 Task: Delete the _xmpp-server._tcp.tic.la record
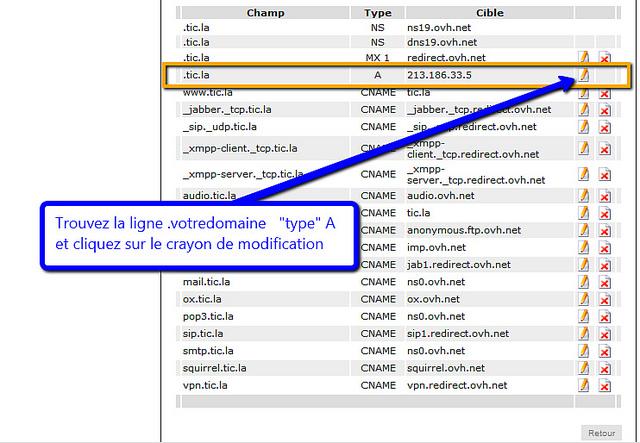[x=605, y=175]
